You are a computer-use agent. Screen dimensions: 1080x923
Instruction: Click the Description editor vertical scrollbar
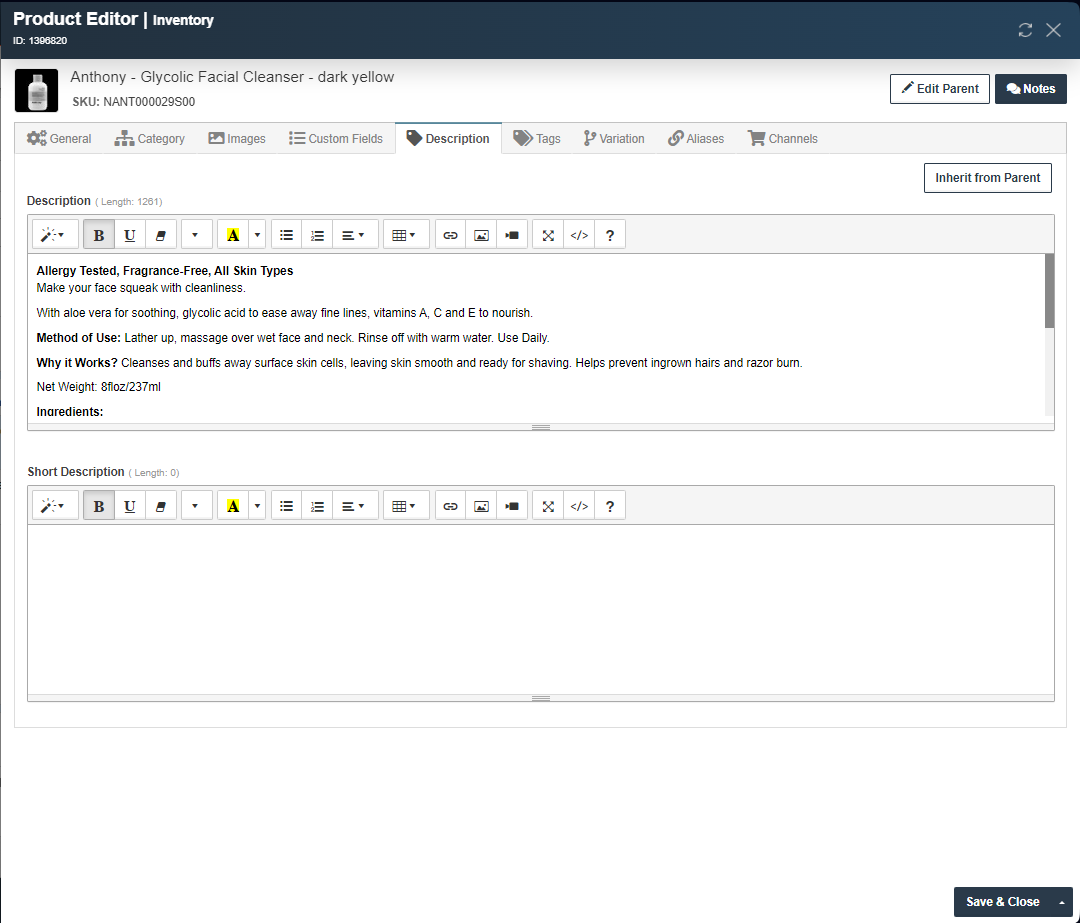(1050, 291)
